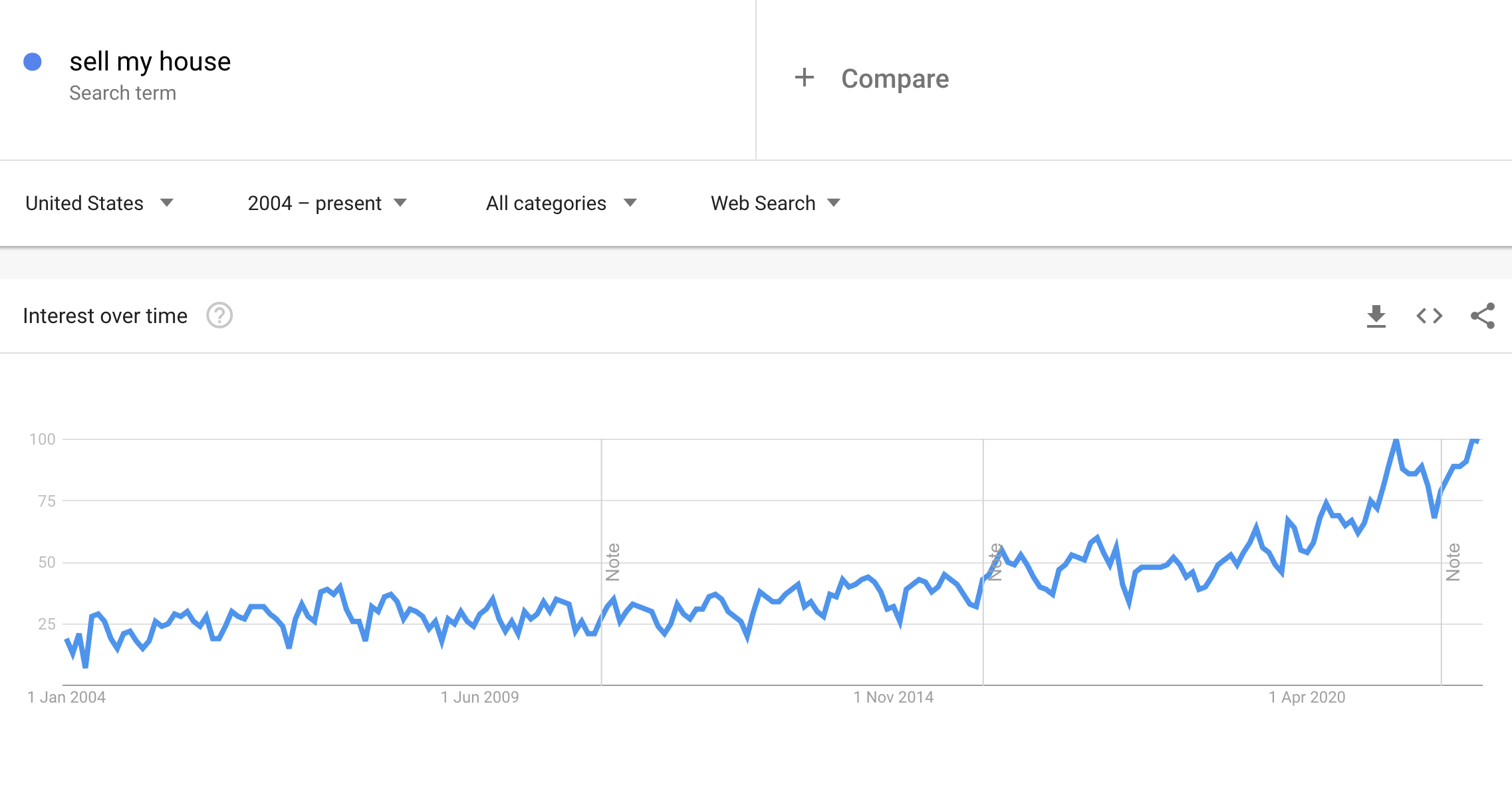This screenshot has width=1512, height=791.
Task: Select the middle Note marker on chart
Action: pyautogui.click(x=995, y=562)
